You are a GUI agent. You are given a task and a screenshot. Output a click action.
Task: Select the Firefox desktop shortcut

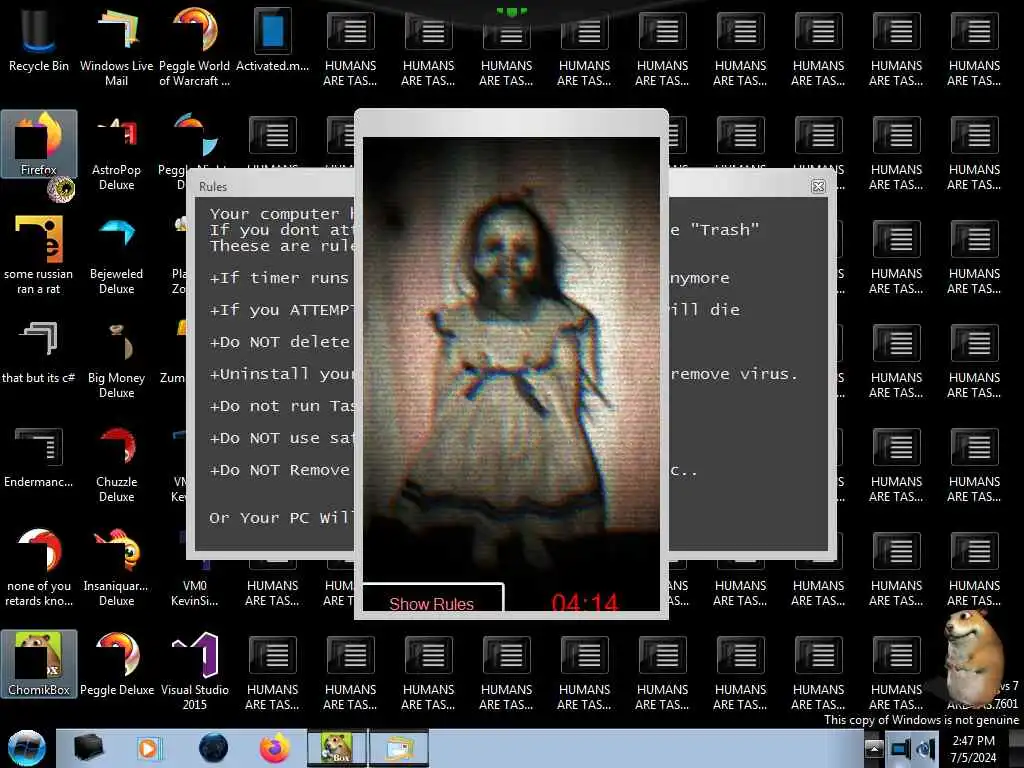pos(39,144)
